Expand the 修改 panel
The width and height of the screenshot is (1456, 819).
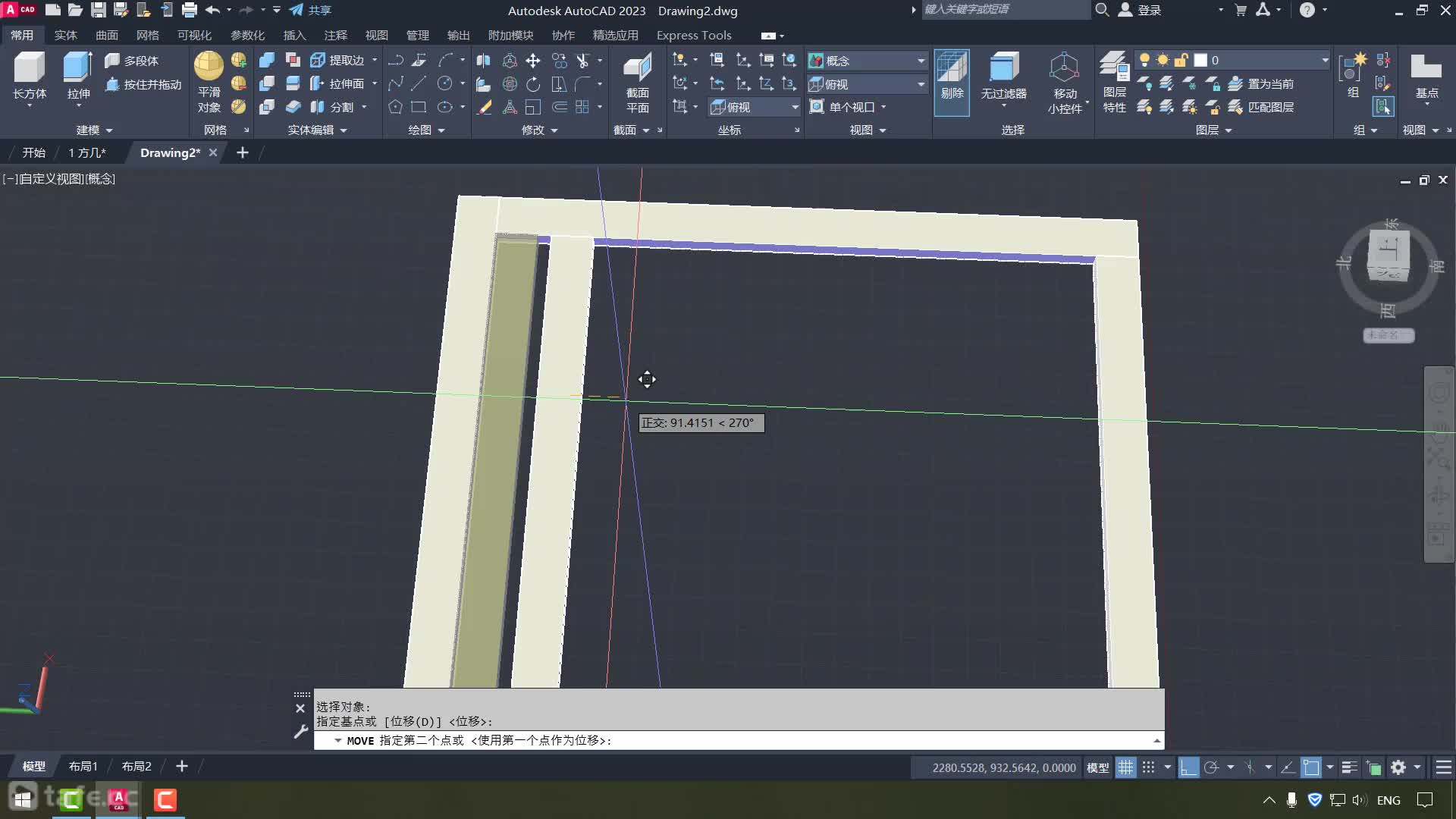point(539,130)
